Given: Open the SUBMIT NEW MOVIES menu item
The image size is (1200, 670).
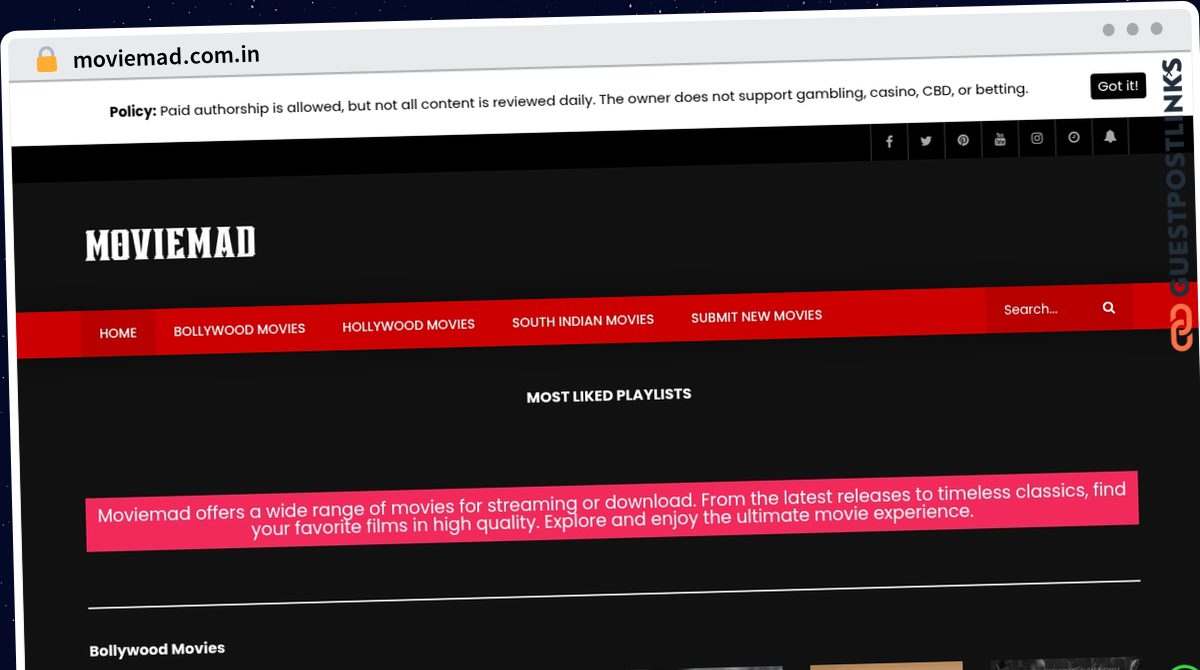Looking at the screenshot, I should click(756, 316).
